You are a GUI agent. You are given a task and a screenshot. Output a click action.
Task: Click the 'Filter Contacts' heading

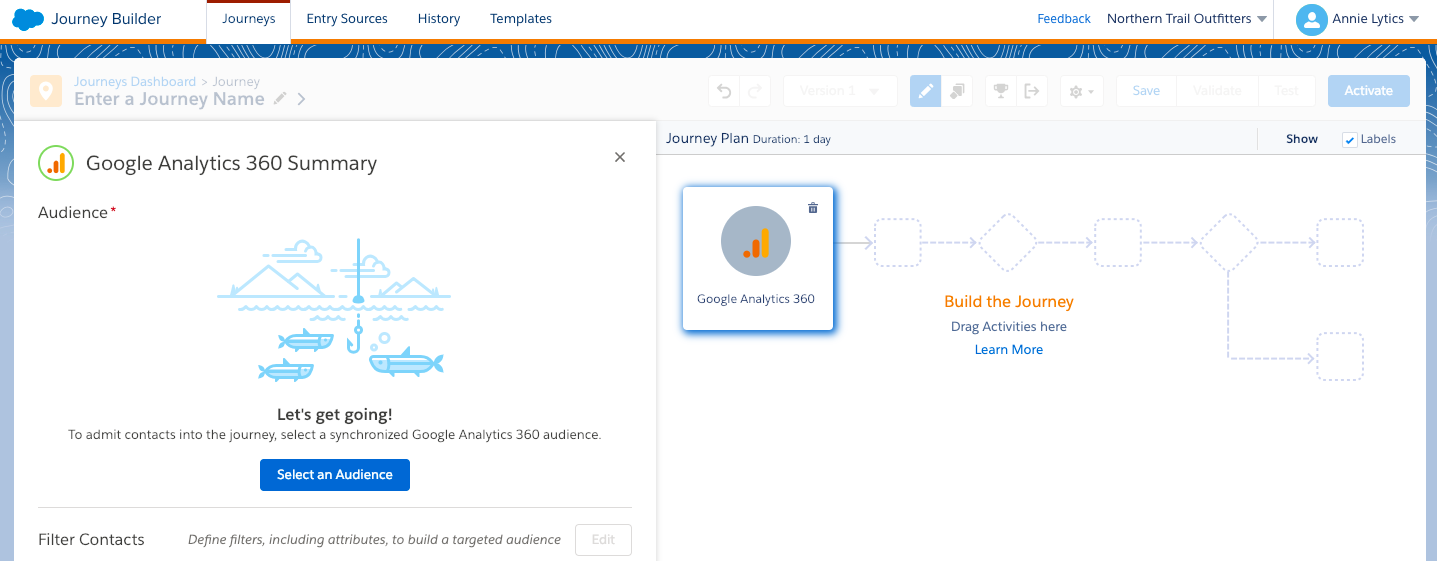pos(91,540)
